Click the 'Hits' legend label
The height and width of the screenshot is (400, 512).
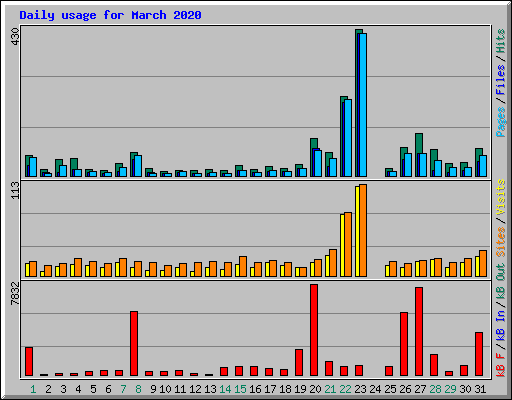click(x=501, y=41)
